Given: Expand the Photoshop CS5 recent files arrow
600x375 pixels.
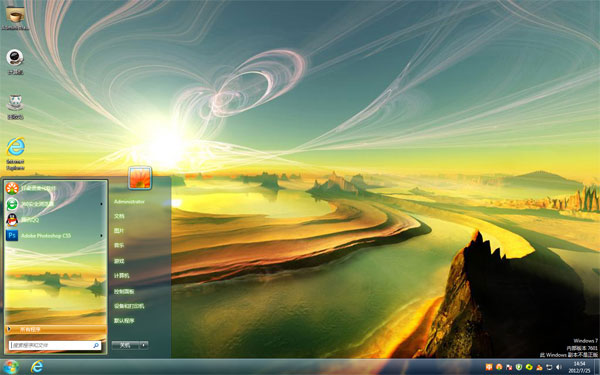Looking at the screenshot, I should tap(101, 235).
